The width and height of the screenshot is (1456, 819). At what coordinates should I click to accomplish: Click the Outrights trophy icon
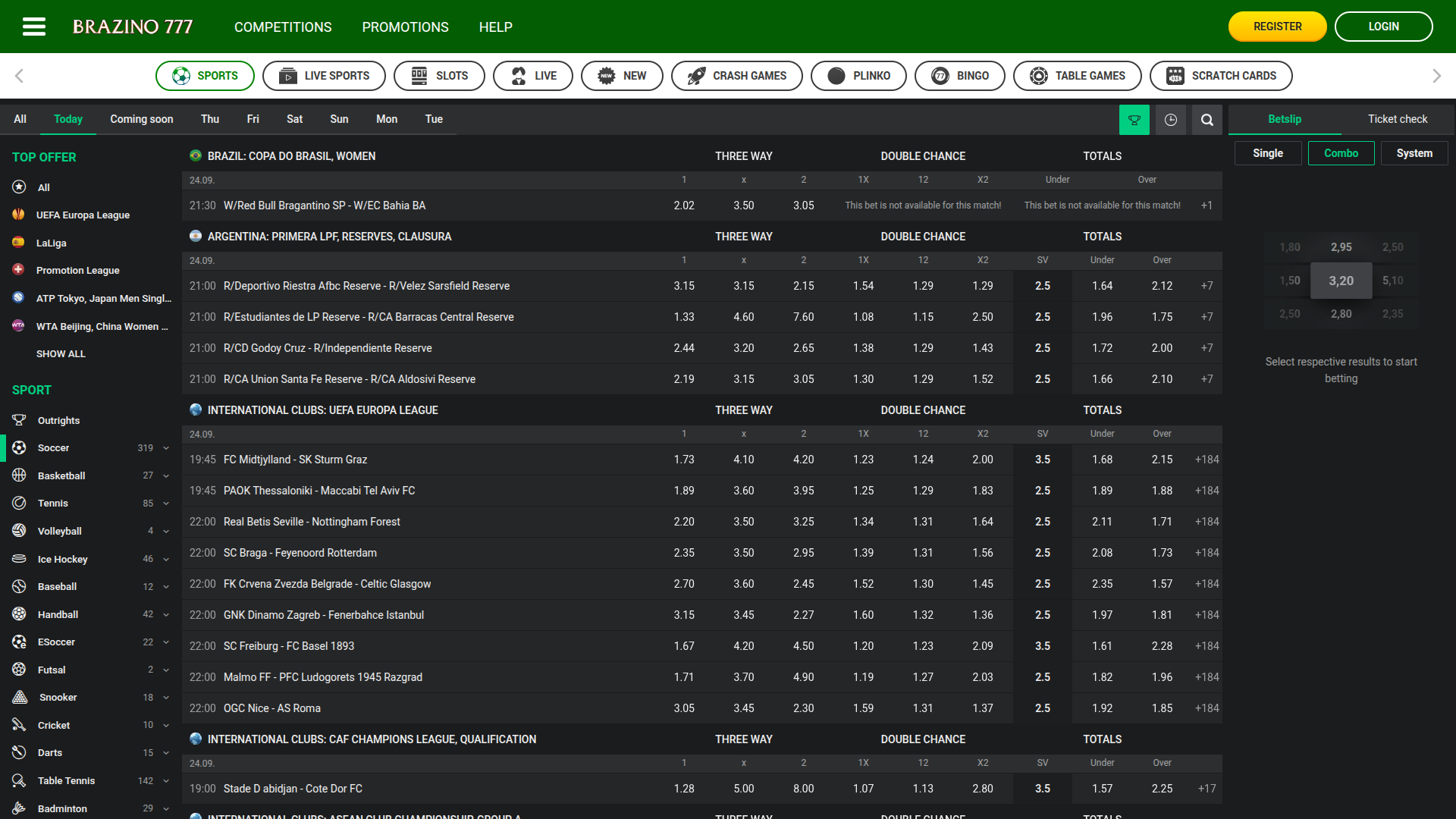click(x=20, y=420)
